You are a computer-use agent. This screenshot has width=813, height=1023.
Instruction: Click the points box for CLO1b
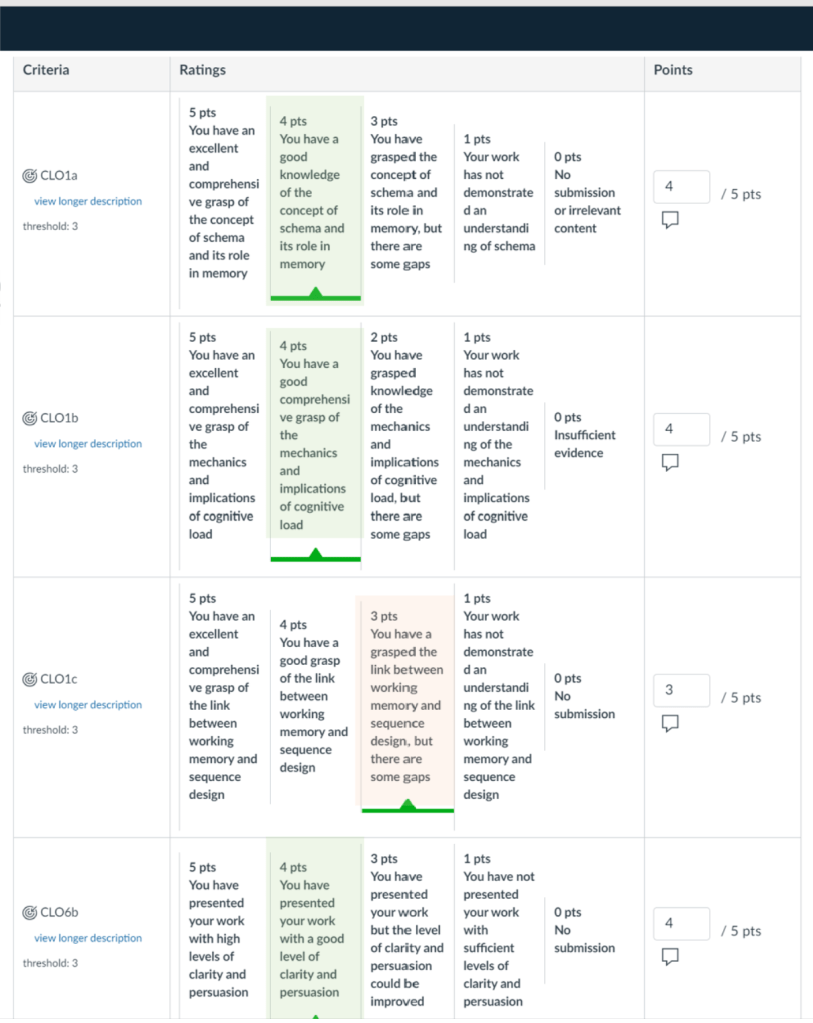tap(681, 429)
